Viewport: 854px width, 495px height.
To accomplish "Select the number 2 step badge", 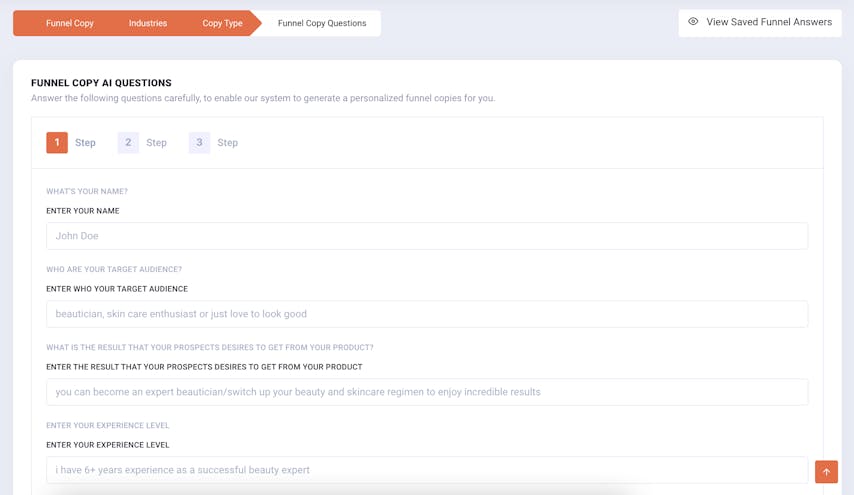I will 128,143.
